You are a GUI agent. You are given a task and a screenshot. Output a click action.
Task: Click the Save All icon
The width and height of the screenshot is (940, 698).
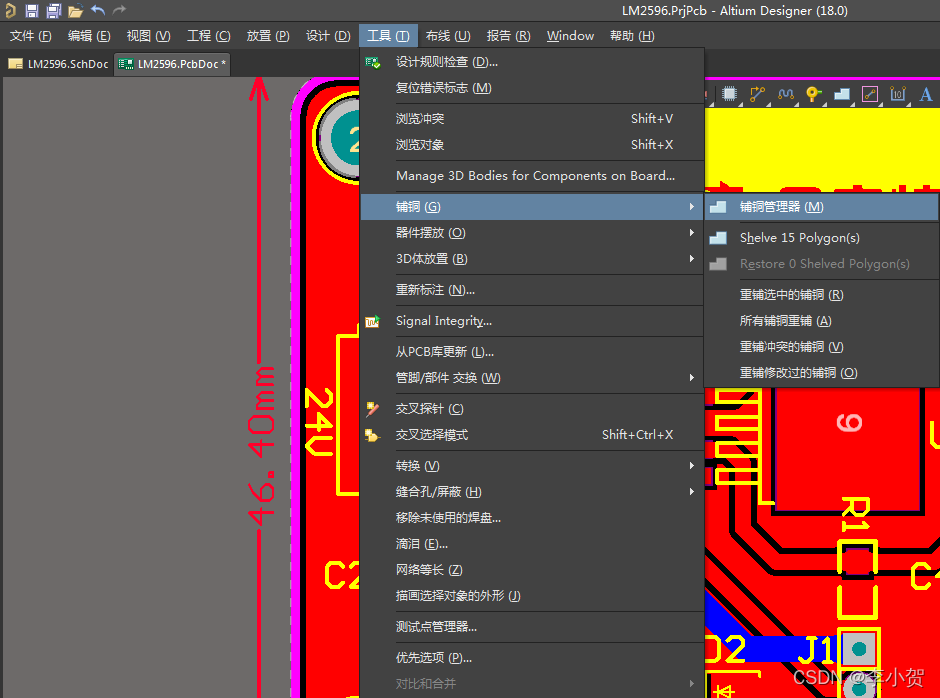[x=53, y=10]
